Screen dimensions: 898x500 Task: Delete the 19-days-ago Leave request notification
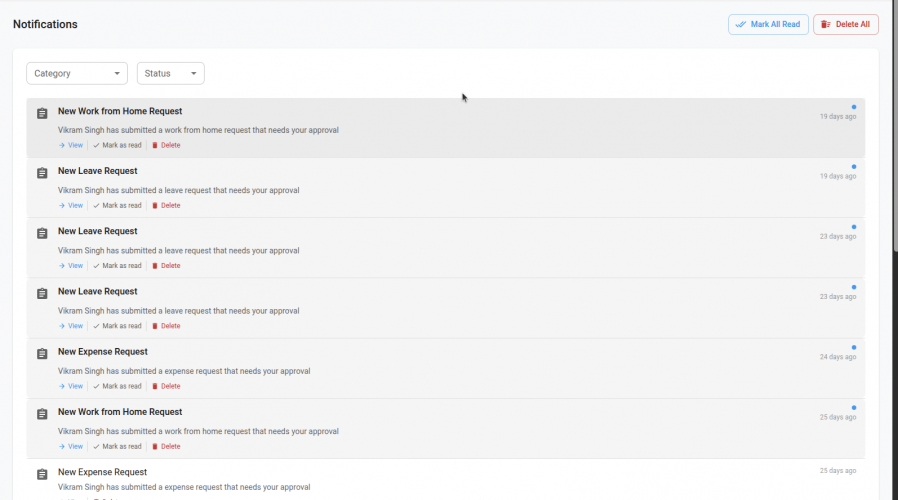coord(166,206)
